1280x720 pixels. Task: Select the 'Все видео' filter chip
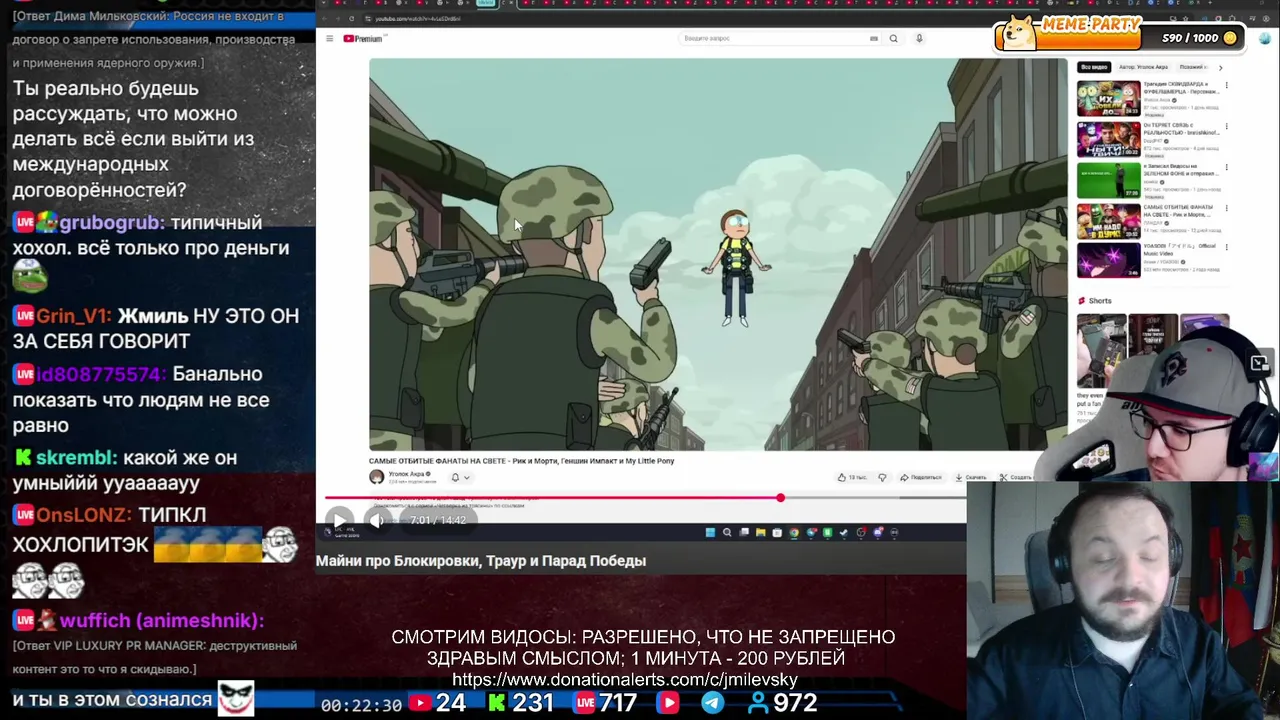pos(1094,67)
